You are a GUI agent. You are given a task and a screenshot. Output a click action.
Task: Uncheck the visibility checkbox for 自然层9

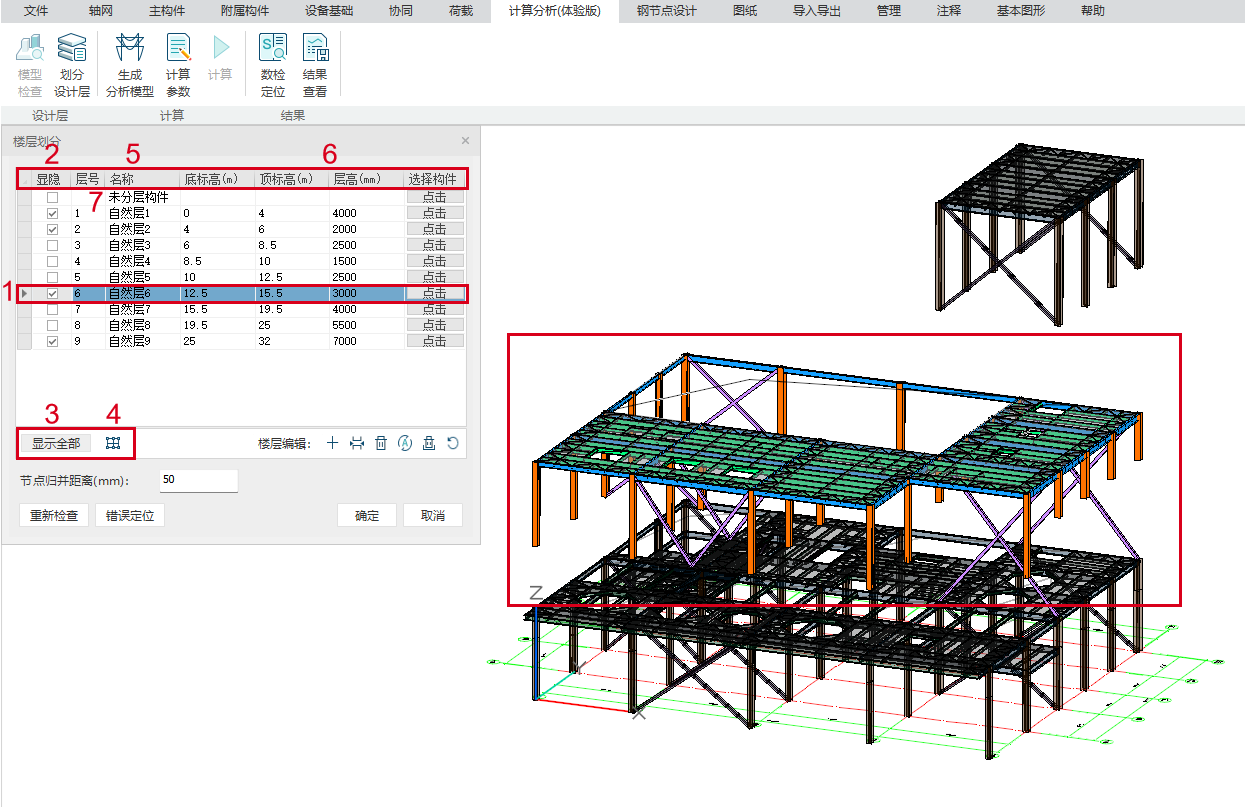click(52, 342)
